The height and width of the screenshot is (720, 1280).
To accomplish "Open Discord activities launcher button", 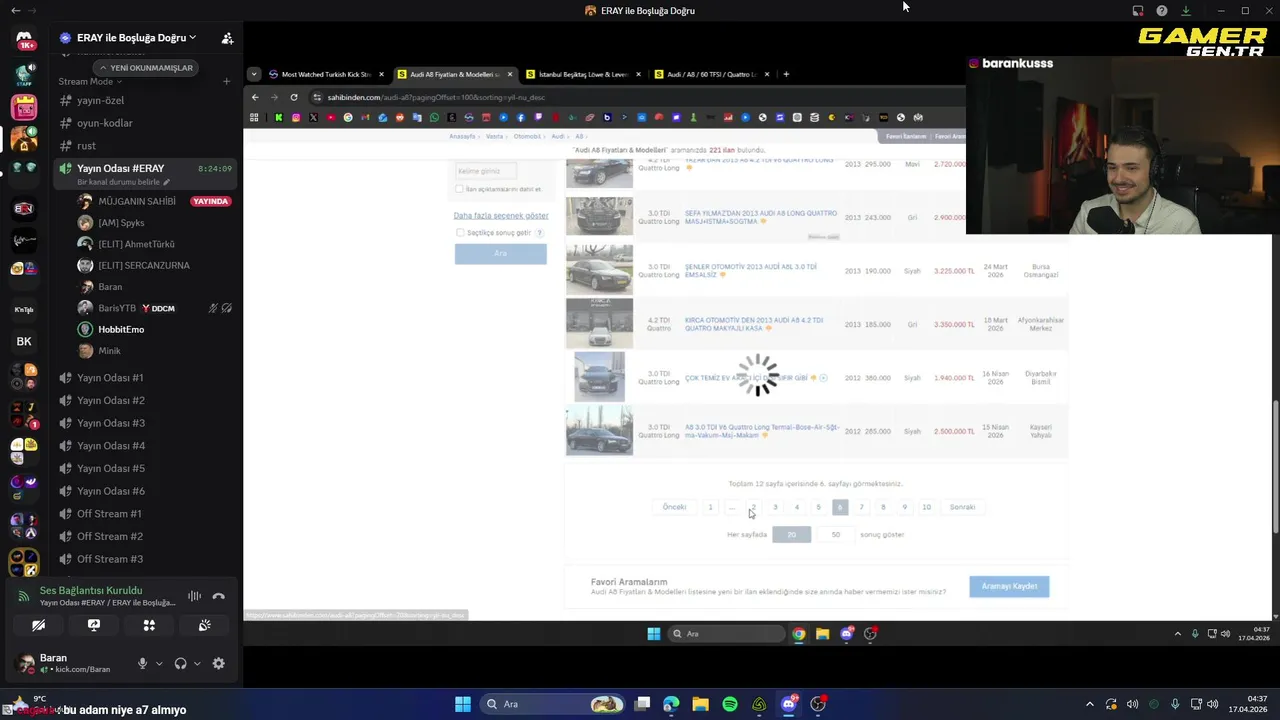I will (x=149, y=625).
